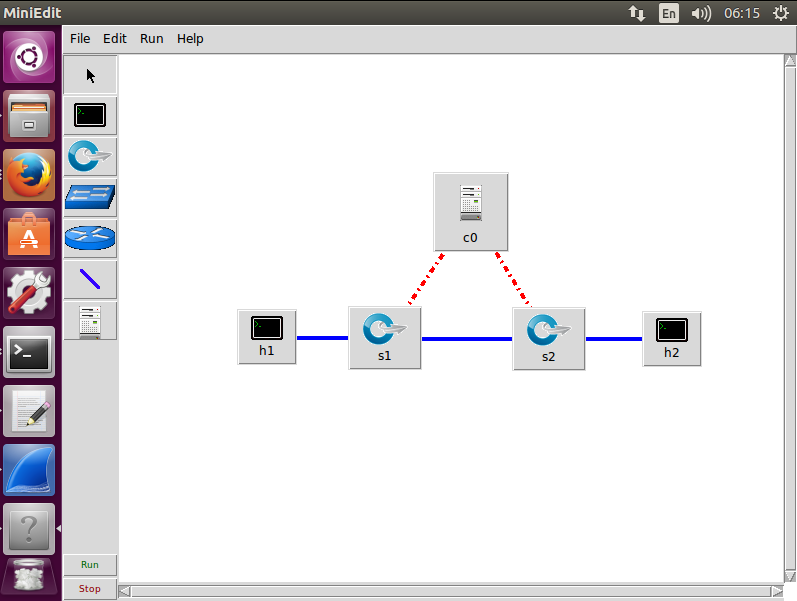Select the Legacy Switch tool

click(x=90, y=197)
